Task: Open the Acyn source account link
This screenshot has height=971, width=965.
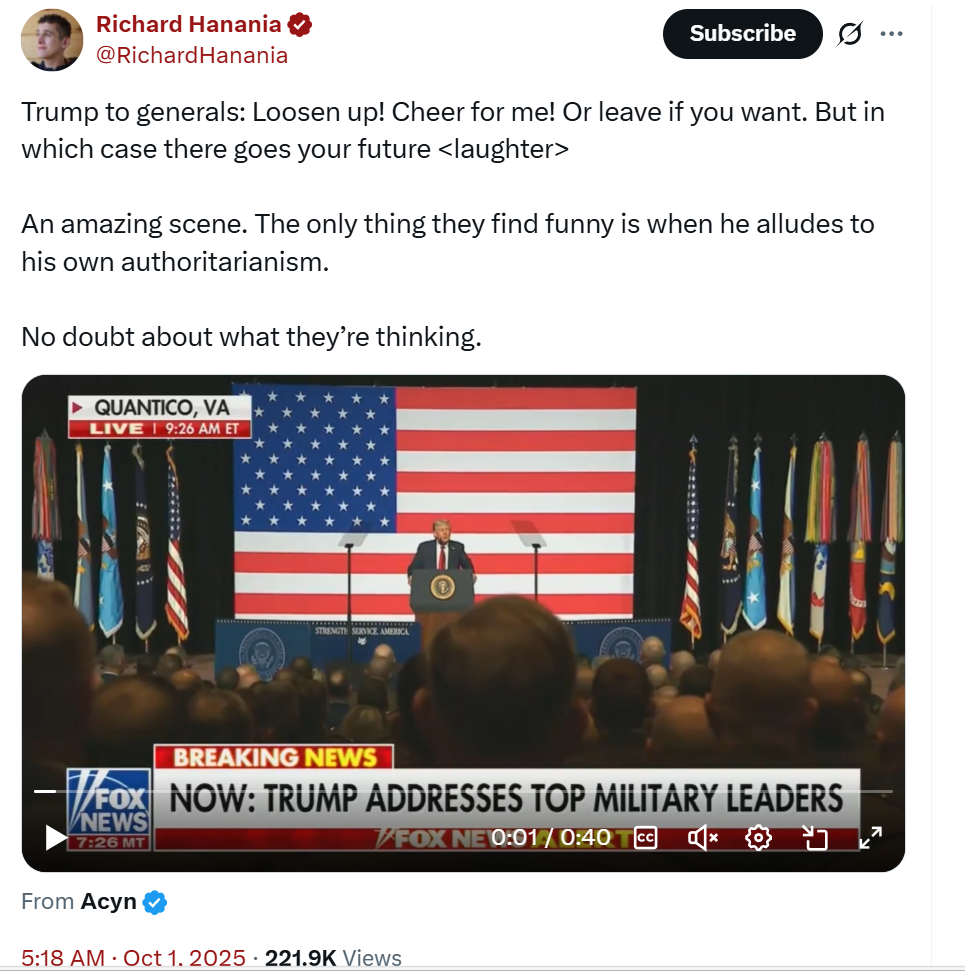Action: click(x=108, y=901)
